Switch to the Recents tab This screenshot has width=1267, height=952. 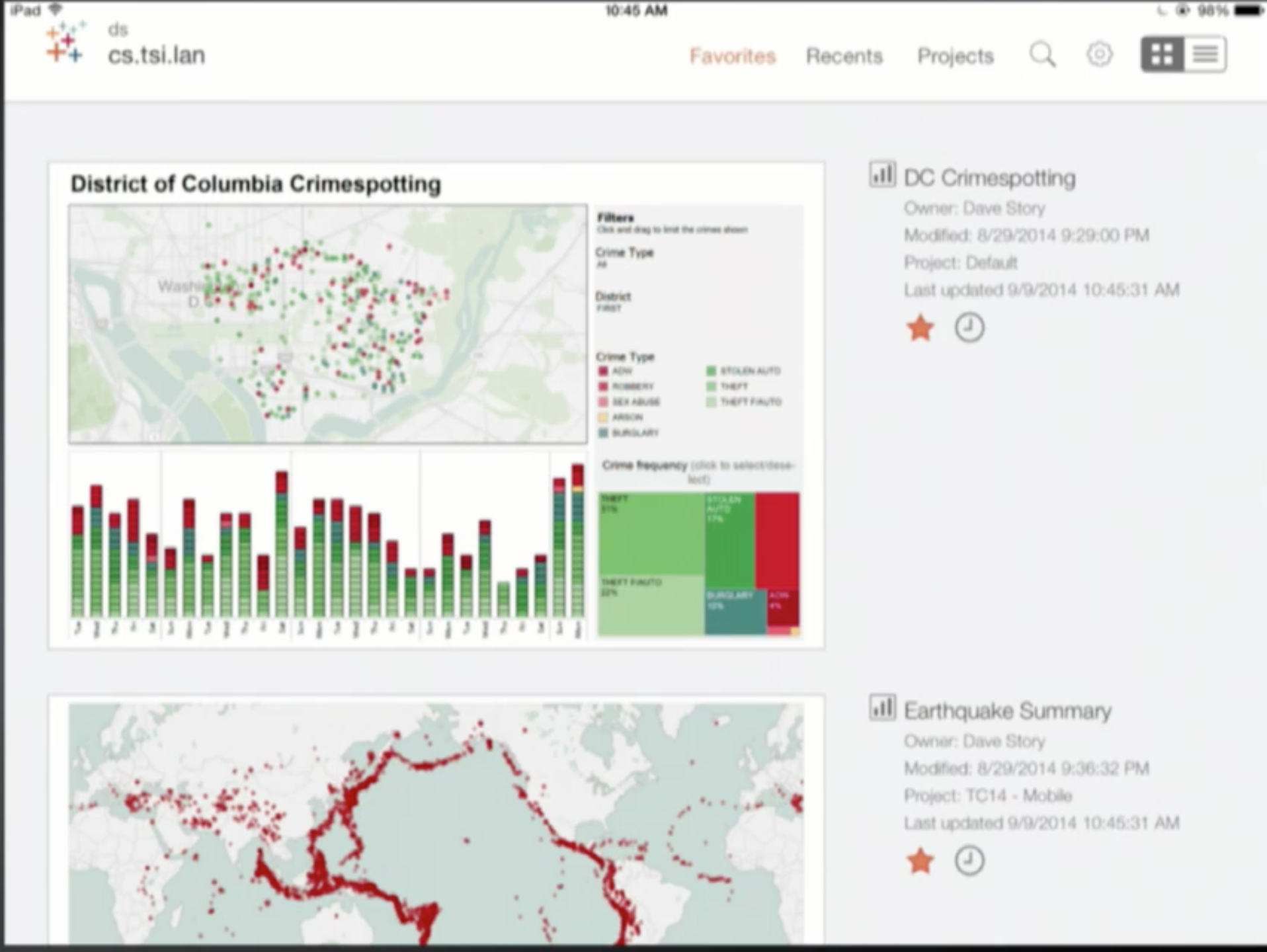point(844,56)
